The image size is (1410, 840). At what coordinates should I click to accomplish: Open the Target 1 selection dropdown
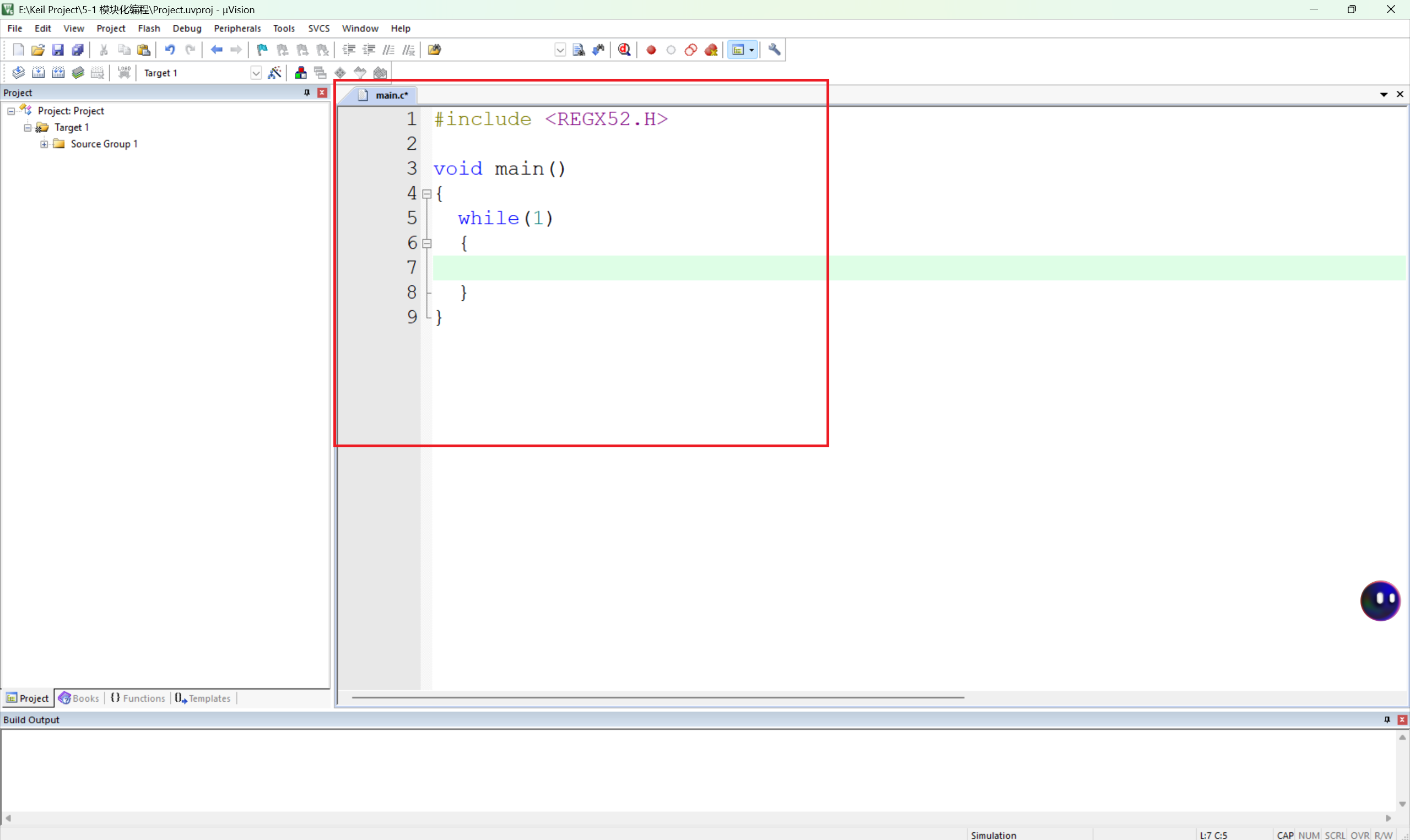click(256, 73)
